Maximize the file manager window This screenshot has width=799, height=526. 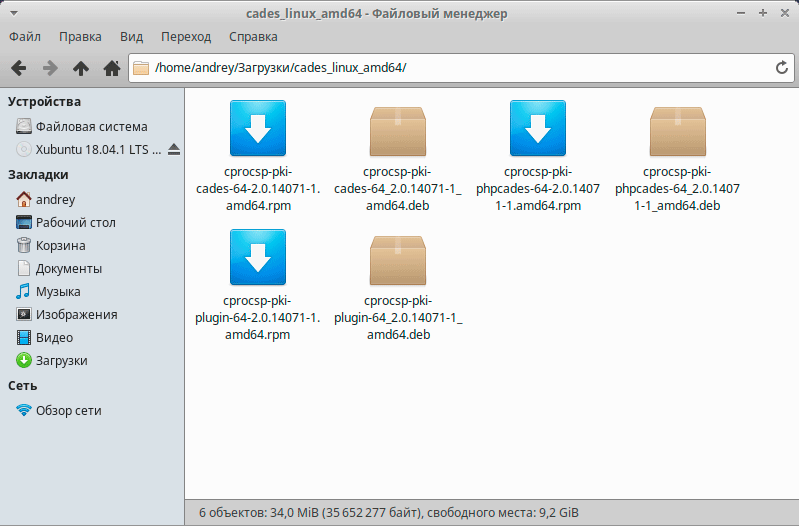coord(763,13)
